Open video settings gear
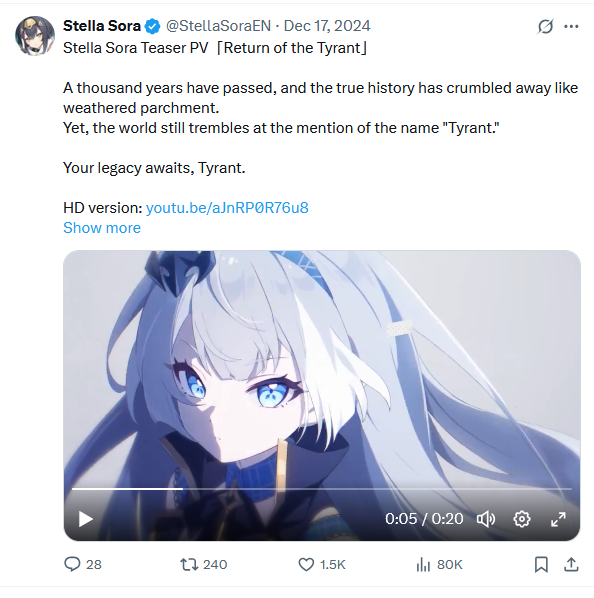Screen dimensions: 594x598 (522, 519)
